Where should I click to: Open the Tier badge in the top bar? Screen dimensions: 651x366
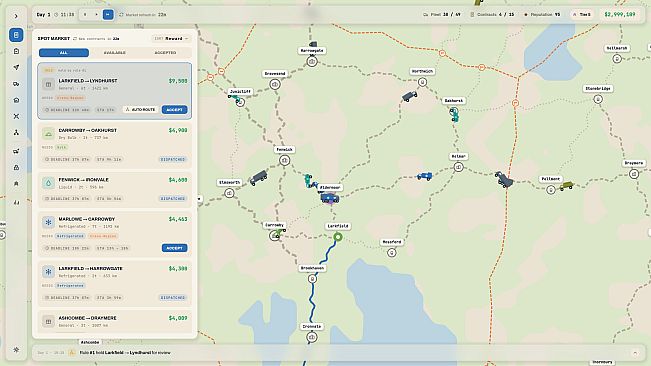(582, 15)
